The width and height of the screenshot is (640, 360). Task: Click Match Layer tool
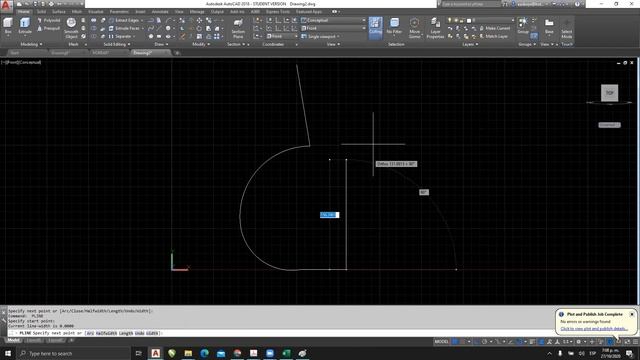[493, 36]
